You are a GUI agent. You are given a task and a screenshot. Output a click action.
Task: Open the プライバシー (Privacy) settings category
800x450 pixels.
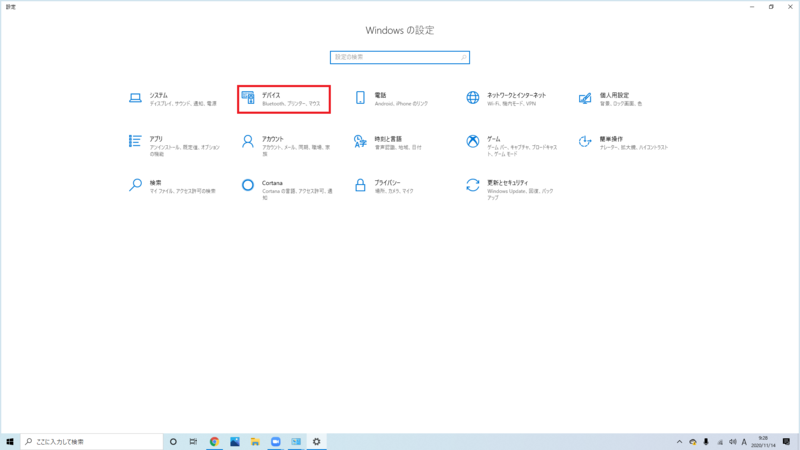point(385,186)
